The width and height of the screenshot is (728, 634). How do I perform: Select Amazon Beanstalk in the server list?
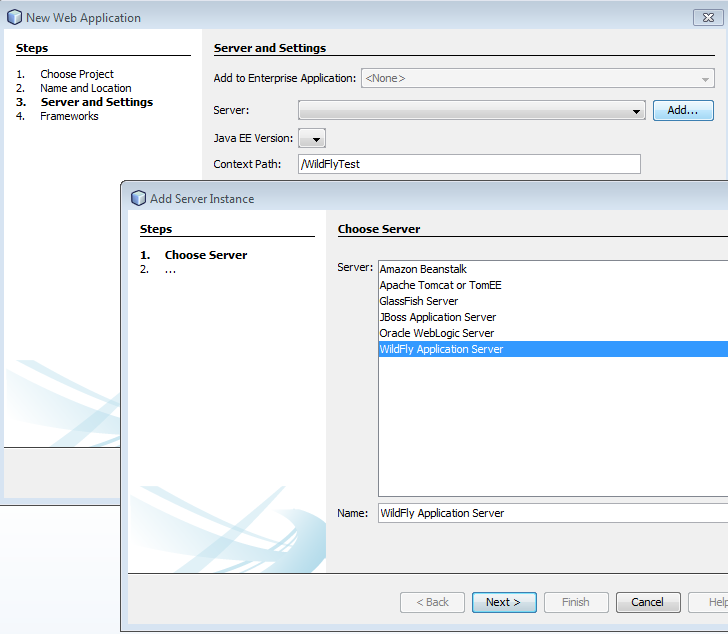(x=553, y=269)
